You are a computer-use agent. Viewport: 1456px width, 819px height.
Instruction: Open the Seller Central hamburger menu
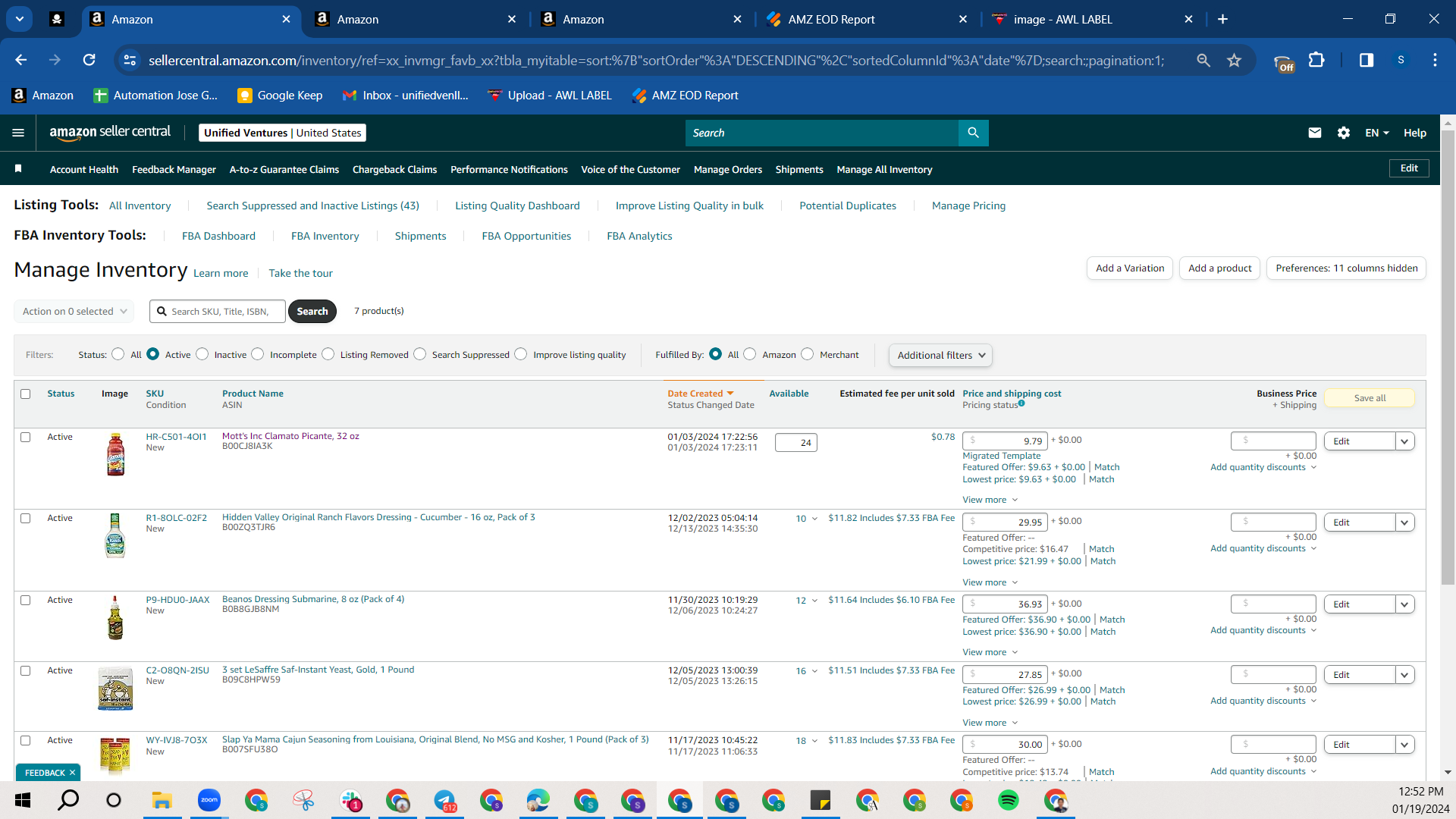(x=18, y=133)
